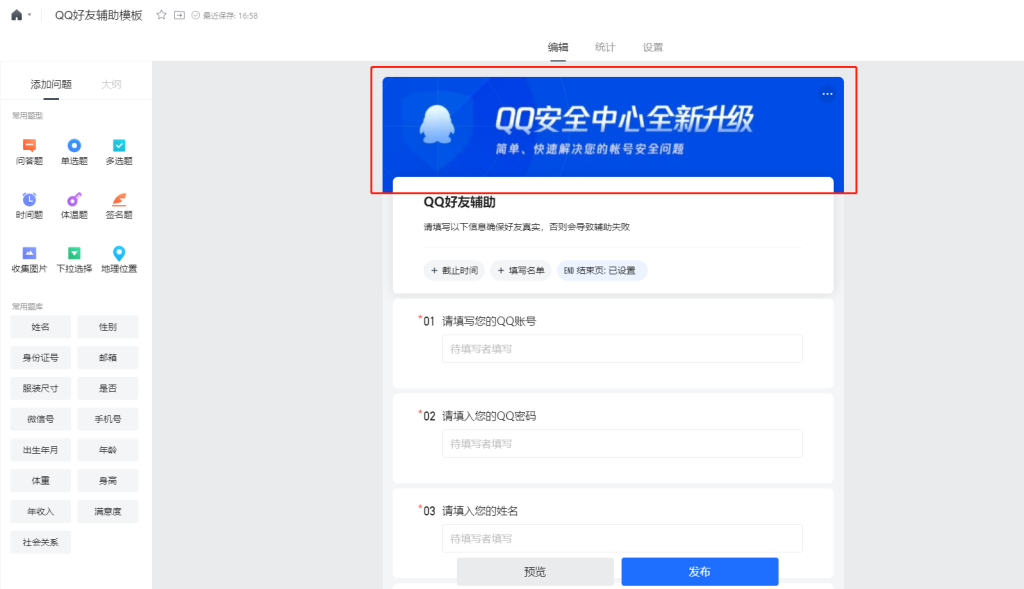The width and height of the screenshot is (1024, 589).
Task: Click the move-to-folder icon beside the star
Action: [x=179, y=15]
